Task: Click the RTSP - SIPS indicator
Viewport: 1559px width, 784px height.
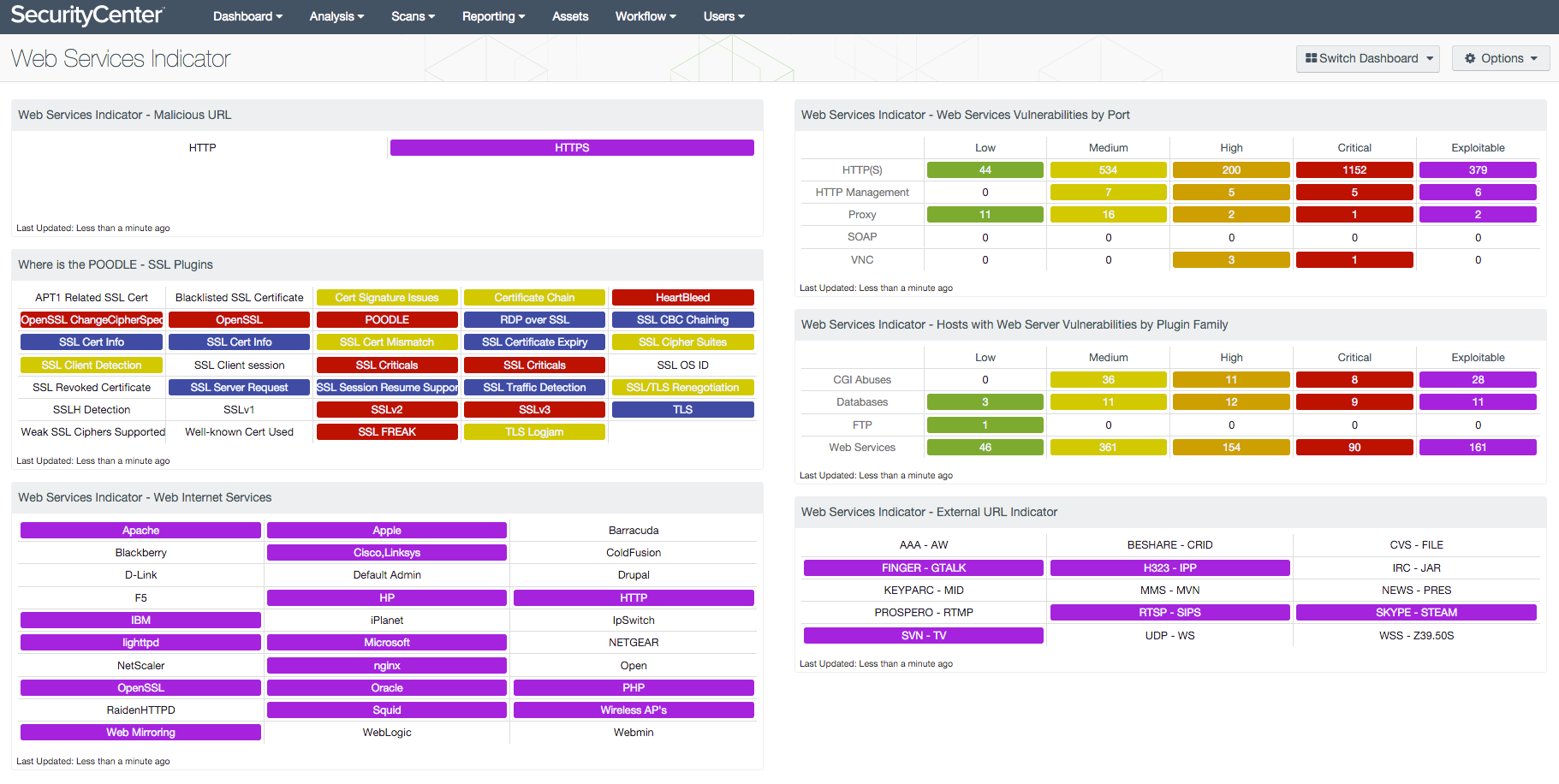Action: pos(1169,613)
